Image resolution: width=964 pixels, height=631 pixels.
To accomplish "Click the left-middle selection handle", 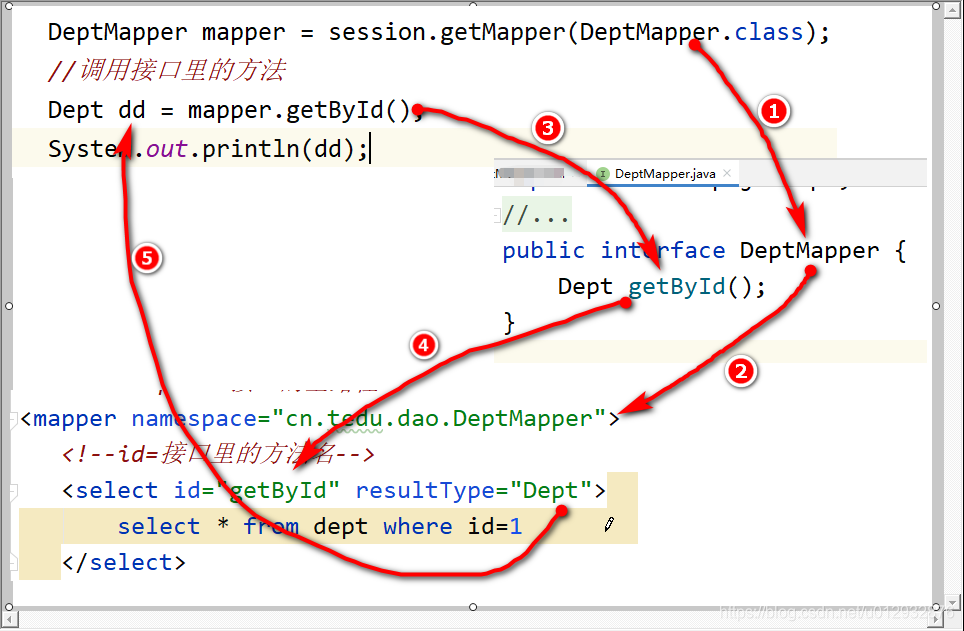I will coord(9,306).
